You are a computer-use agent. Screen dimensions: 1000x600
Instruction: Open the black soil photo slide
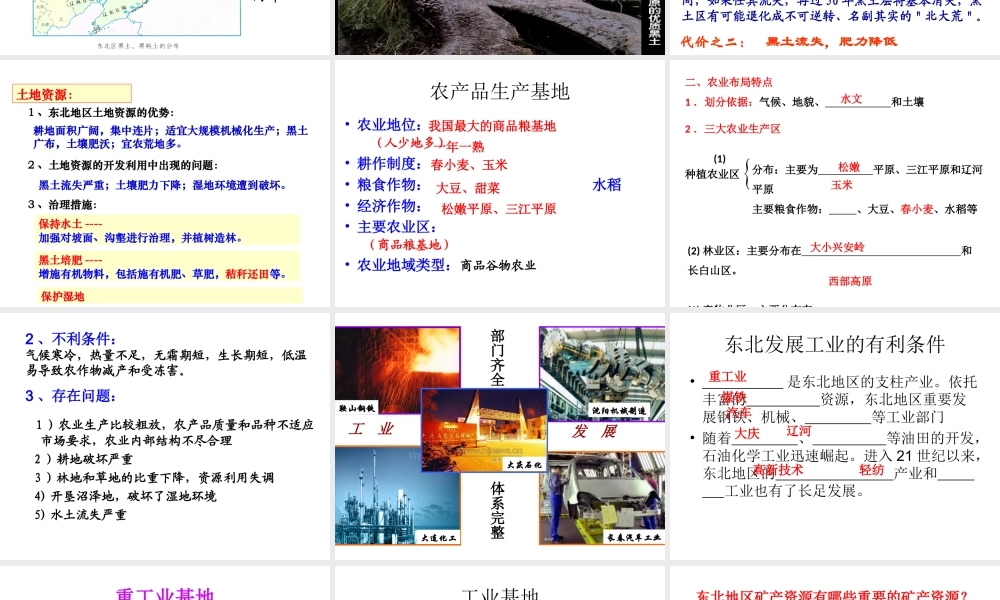499,27
